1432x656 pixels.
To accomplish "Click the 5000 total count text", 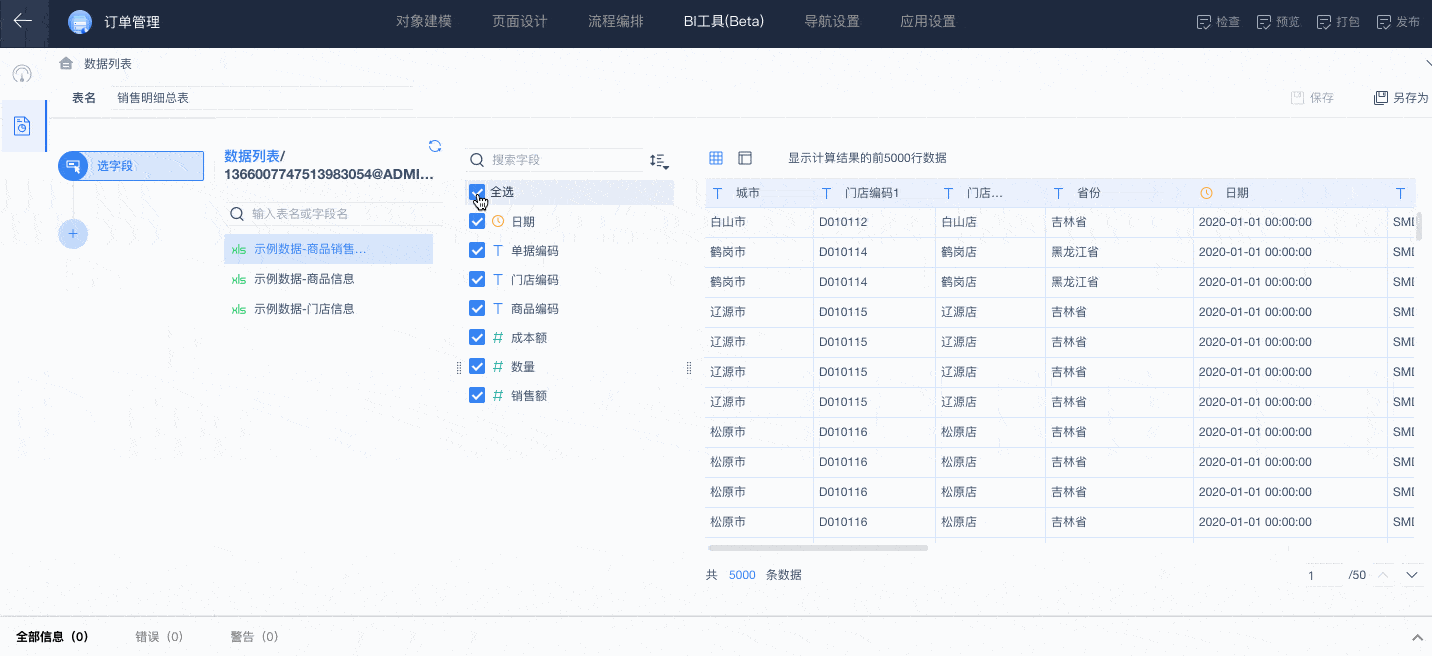I will tap(742, 575).
